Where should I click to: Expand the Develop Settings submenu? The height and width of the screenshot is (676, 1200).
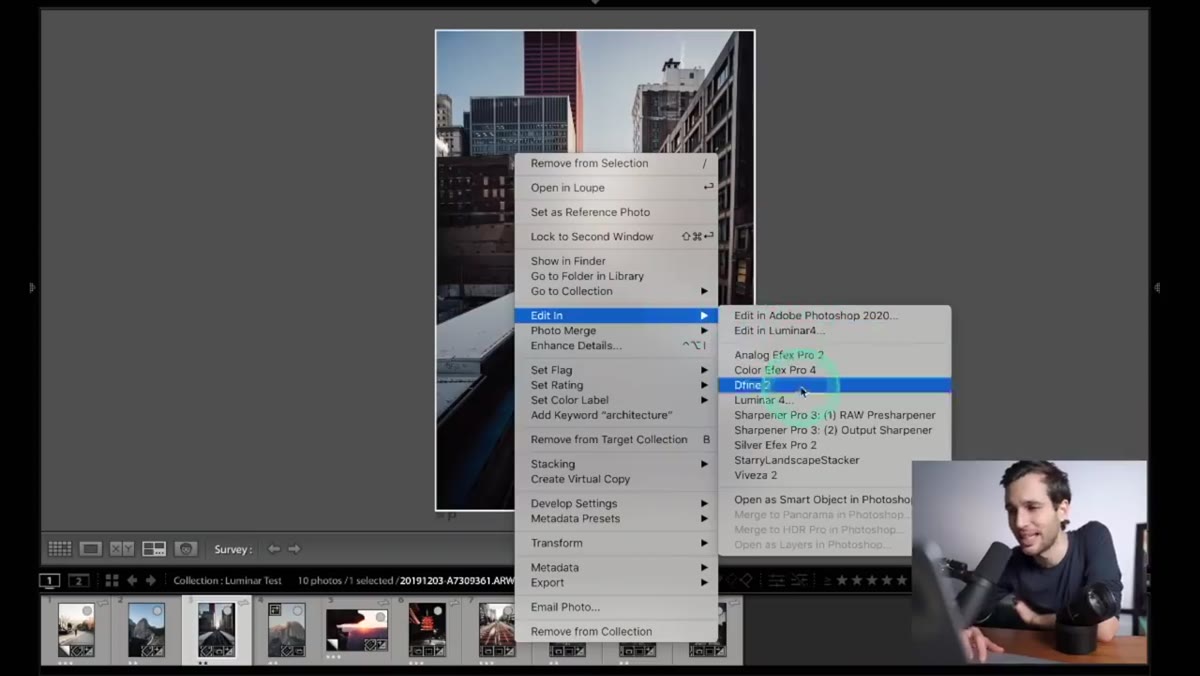pos(616,504)
